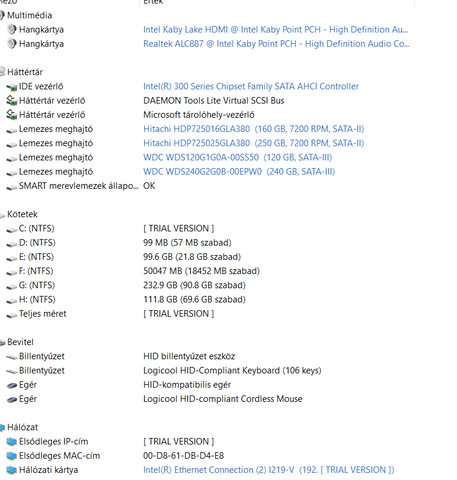Click the Hálózat section header
The width and height of the screenshot is (457, 480).
[22, 427]
